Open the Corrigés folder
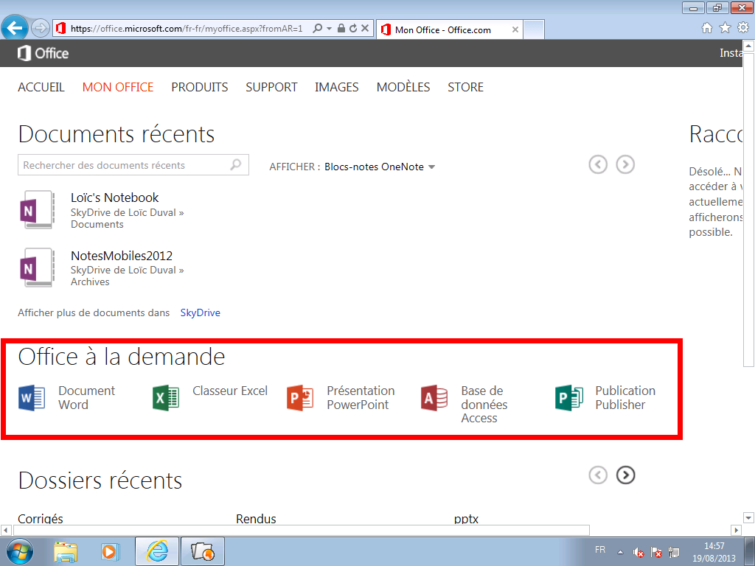The height and width of the screenshot is (566, 755). tap(40, 518)
